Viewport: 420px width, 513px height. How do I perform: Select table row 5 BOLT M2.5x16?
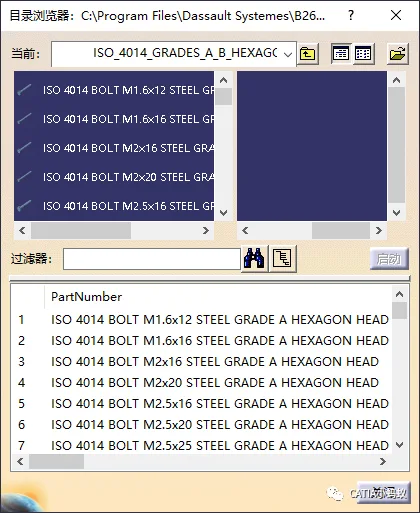tap(202, 404)
